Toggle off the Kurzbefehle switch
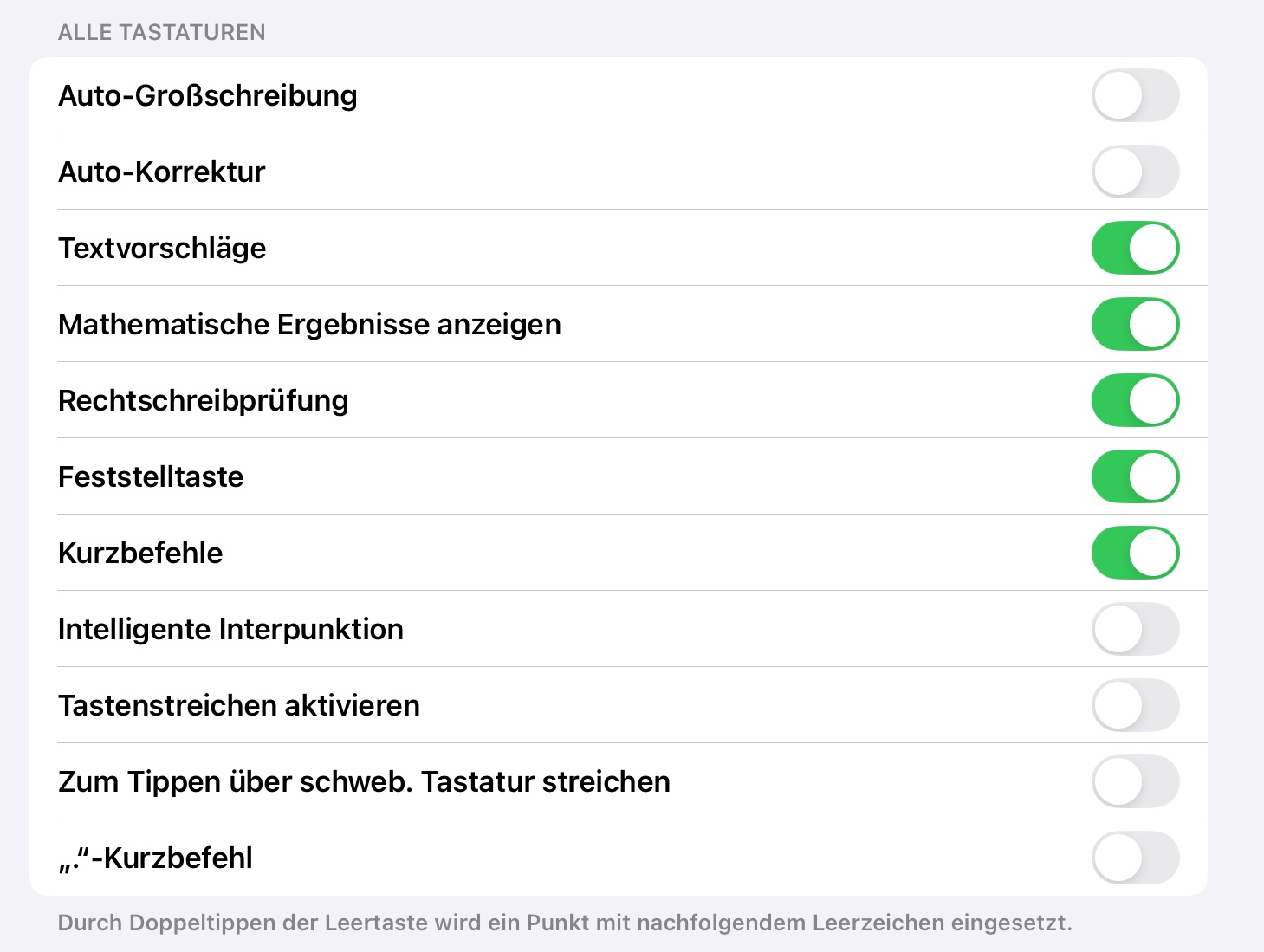Screen dimensions: 1264x952 (x=1135, y=553)
